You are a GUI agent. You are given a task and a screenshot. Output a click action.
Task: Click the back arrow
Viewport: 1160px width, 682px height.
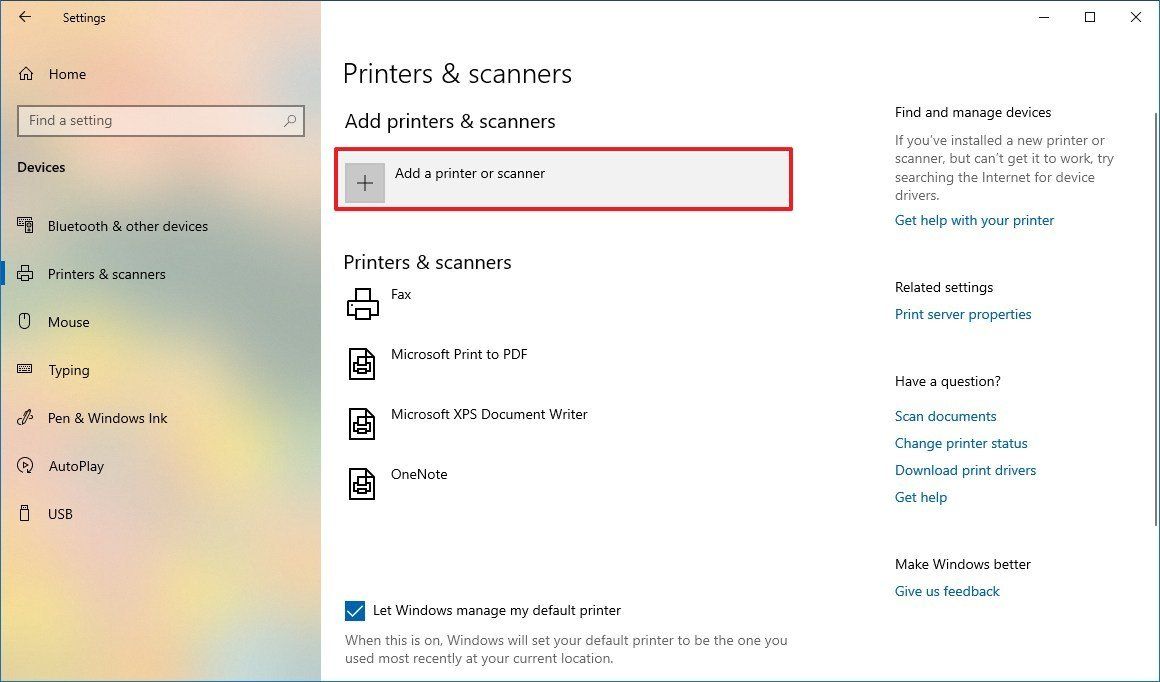tap(24, 17)
